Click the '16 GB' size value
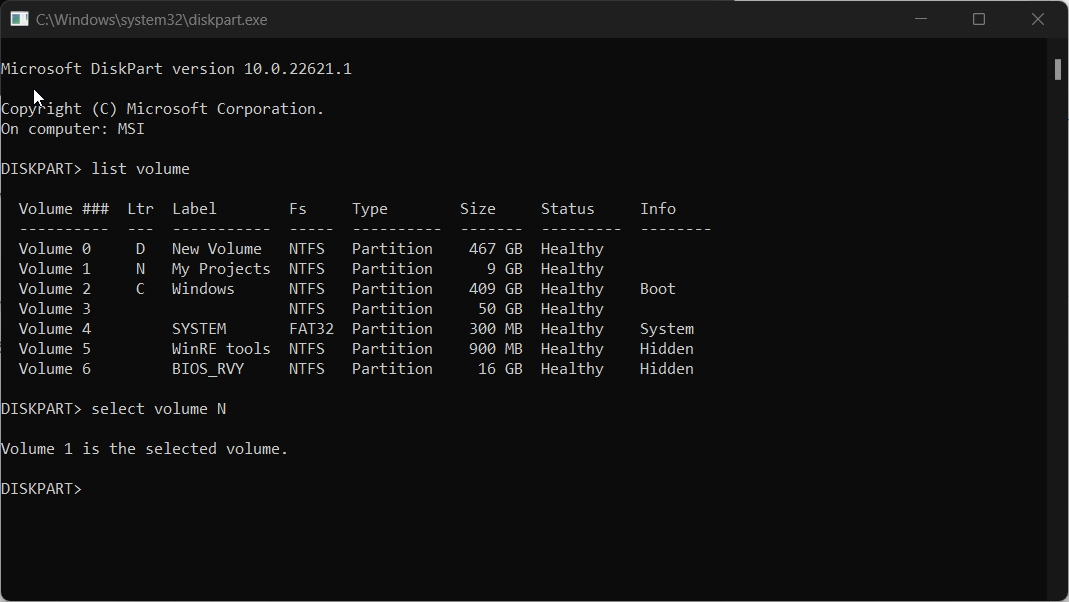 pos(500,369)
